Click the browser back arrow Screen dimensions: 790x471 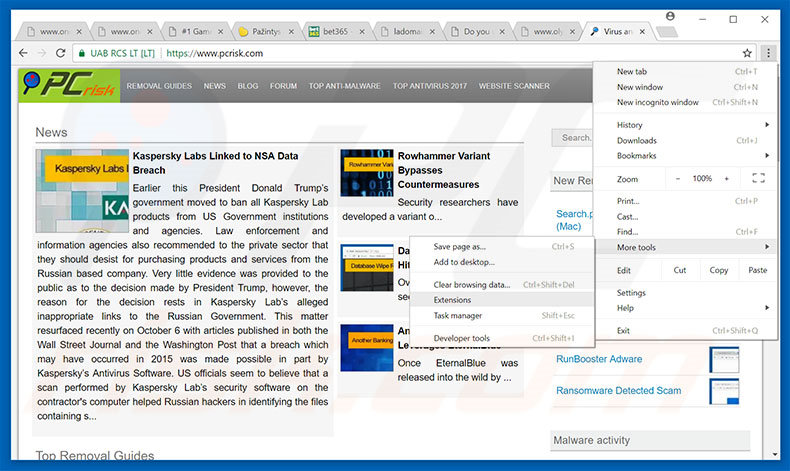(23, 53)
